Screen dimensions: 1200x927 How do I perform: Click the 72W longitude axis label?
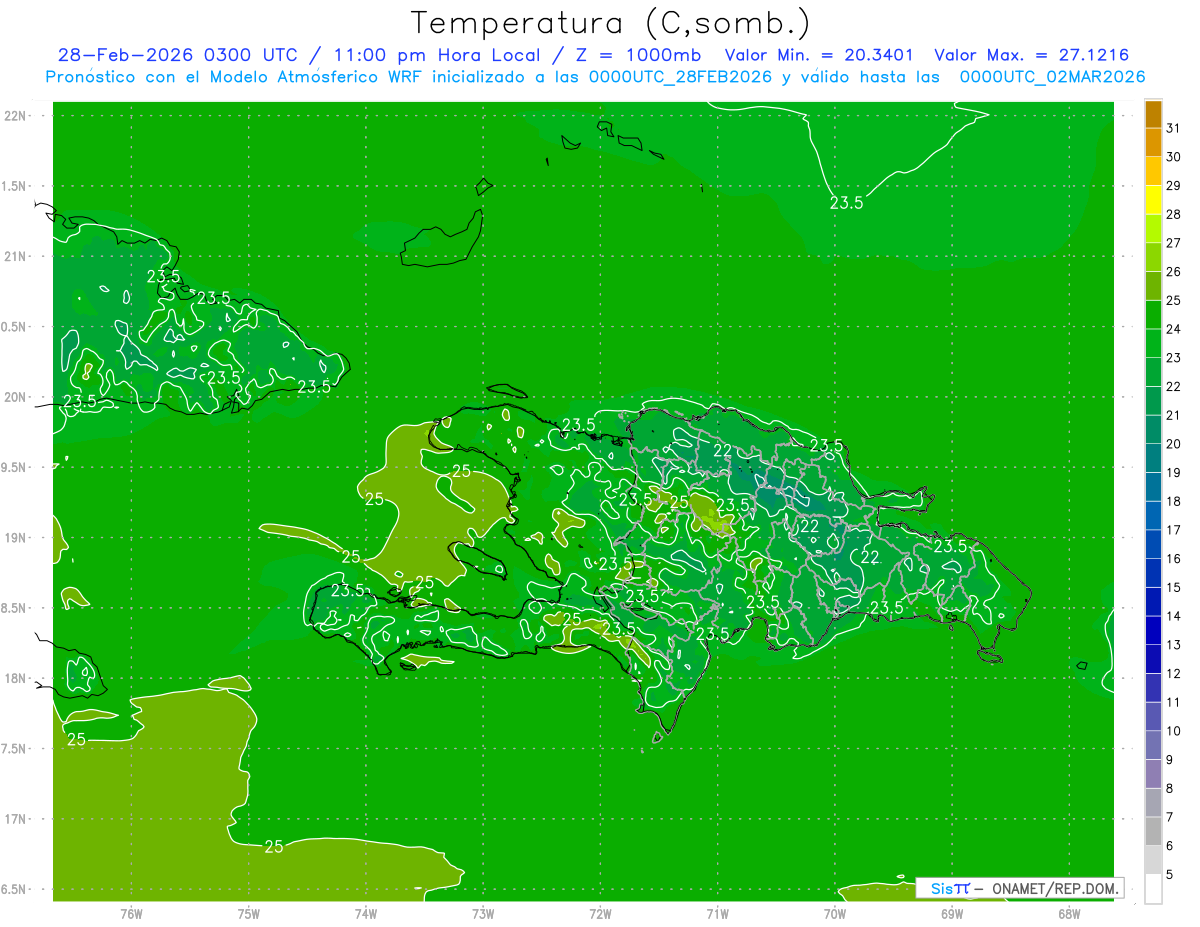click(600, 913)
